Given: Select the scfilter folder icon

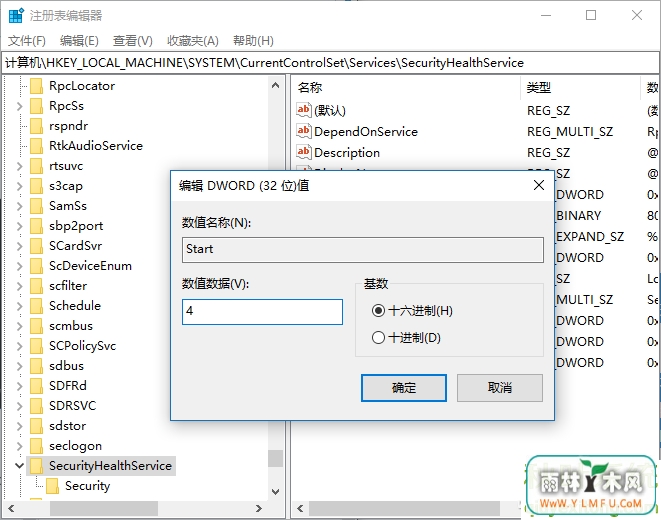Looking at the screenshot, I should click(x=37, y=286).
